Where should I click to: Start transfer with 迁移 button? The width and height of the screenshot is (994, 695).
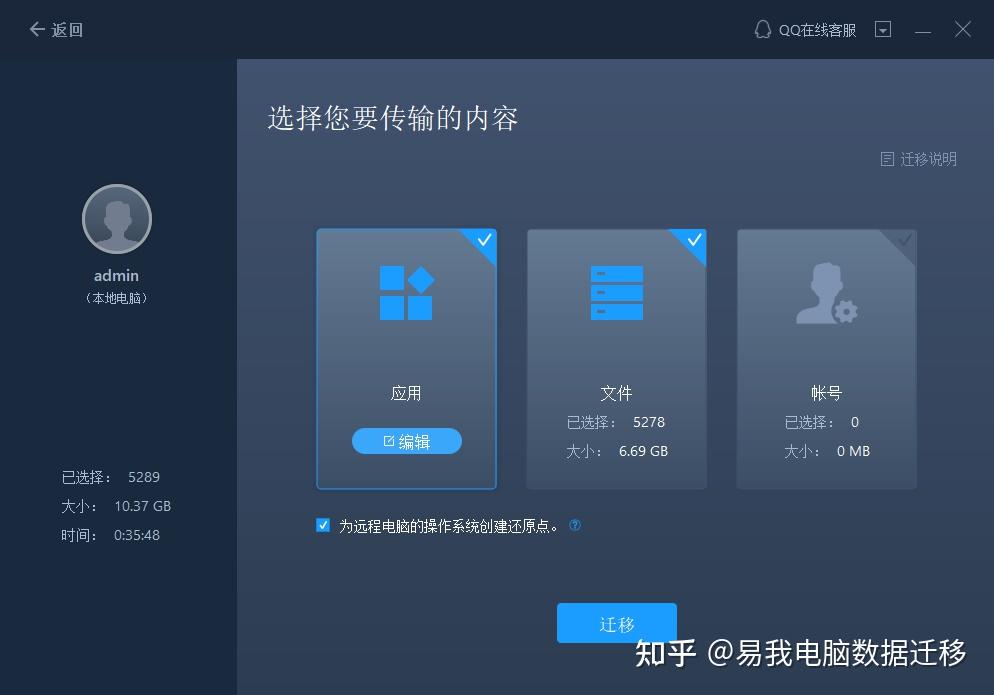click(617, 623)
